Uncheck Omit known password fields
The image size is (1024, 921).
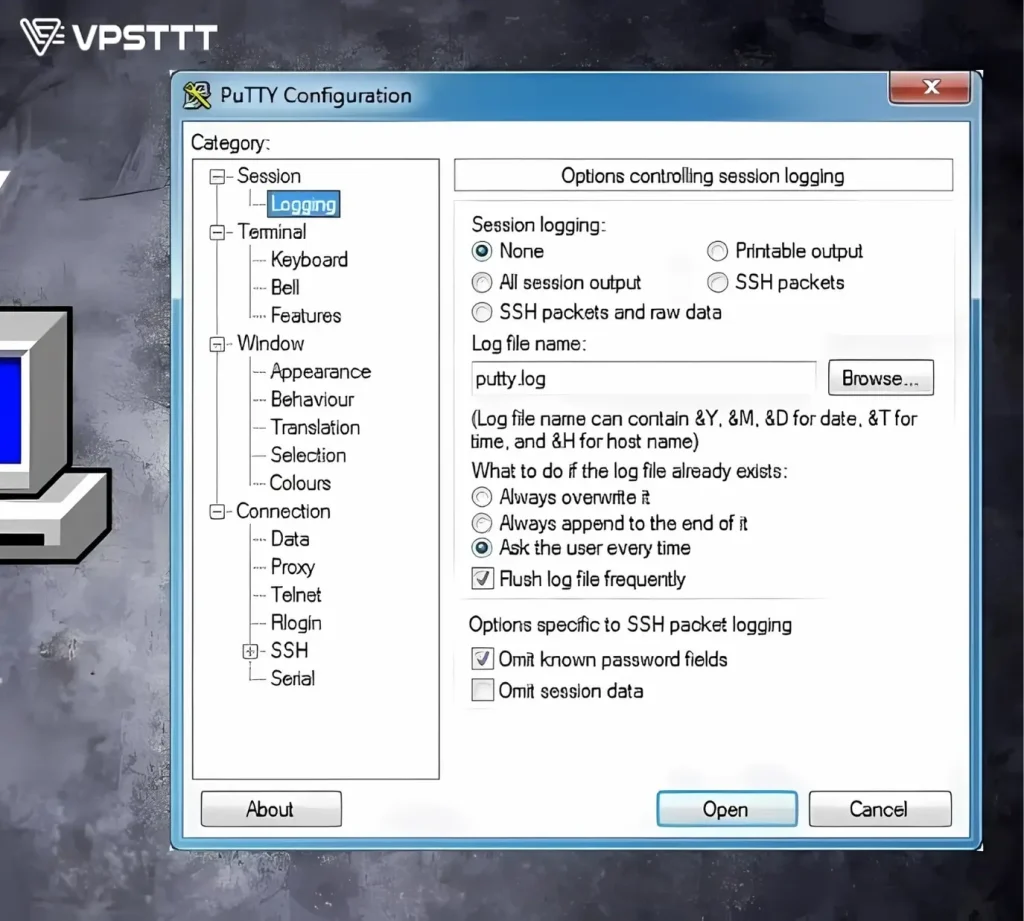[483, 658]
